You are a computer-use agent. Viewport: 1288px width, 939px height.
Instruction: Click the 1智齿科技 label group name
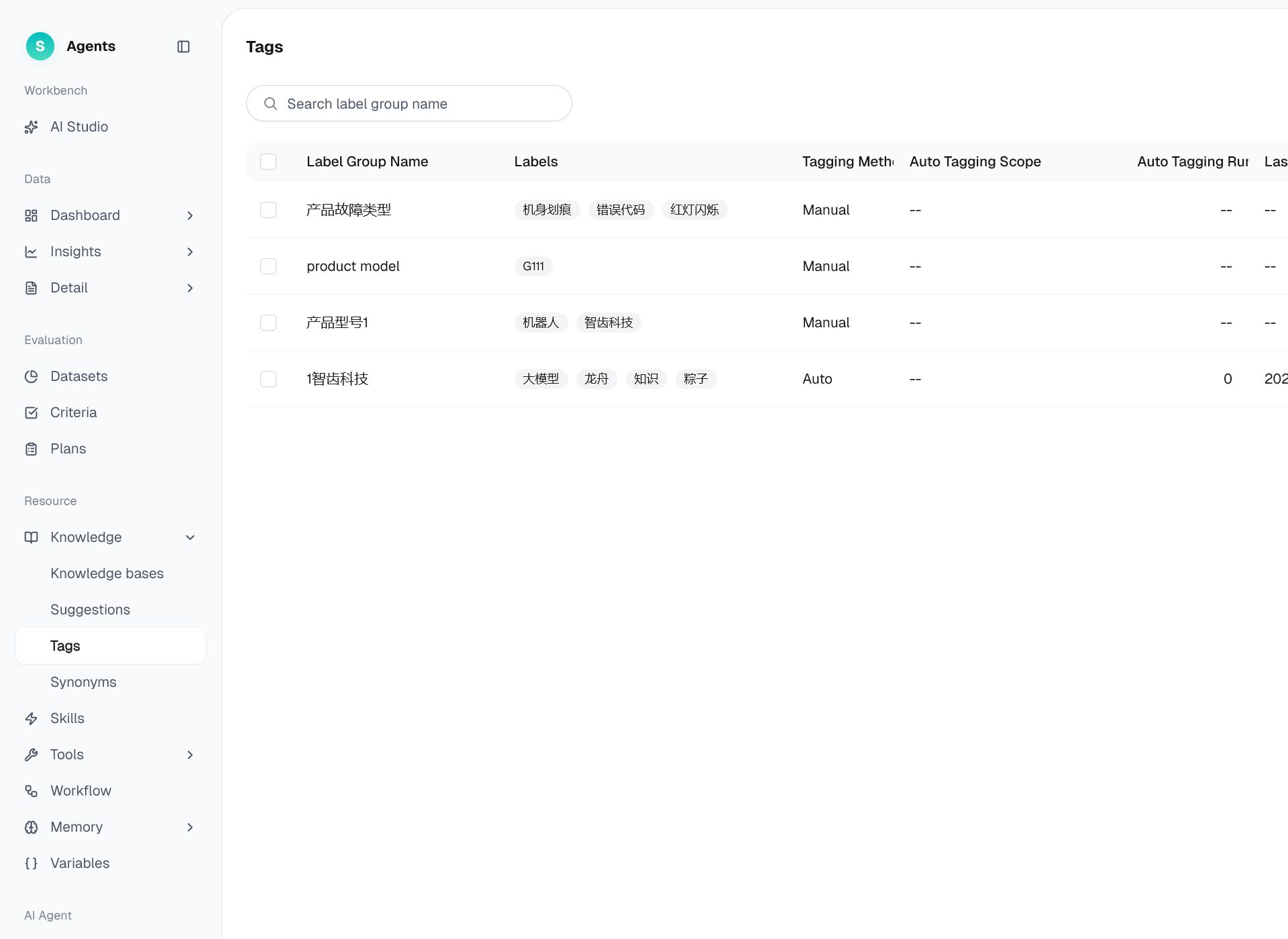point(337,379)
